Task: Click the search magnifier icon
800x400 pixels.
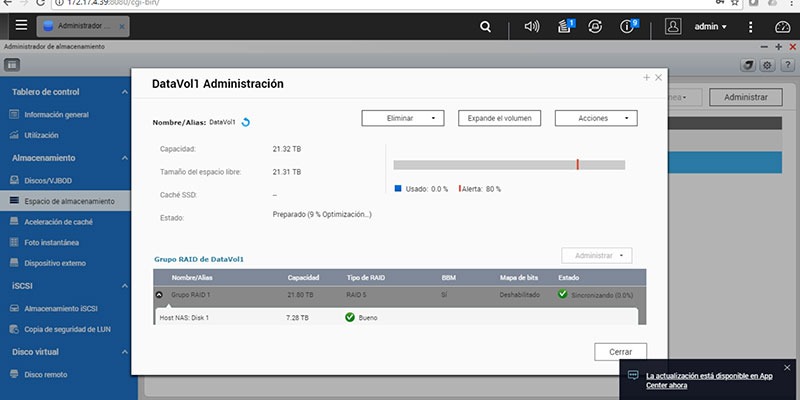Action: tap(485, 27)
